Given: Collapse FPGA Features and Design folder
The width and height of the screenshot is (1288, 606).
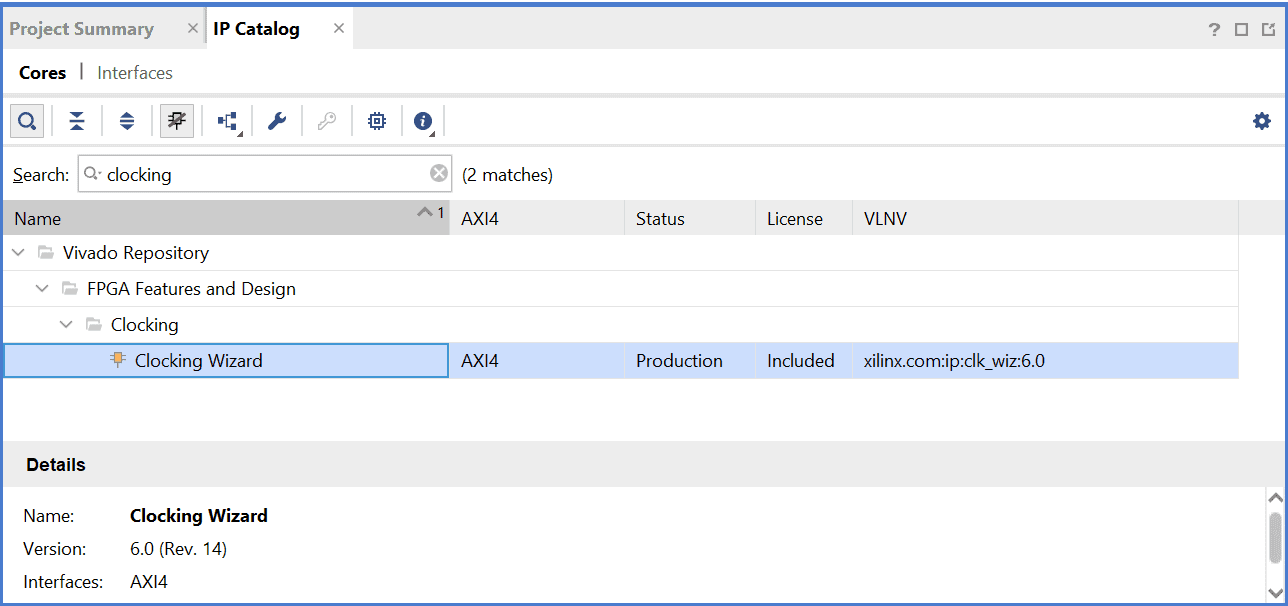Looking at the screenshot, I should [x=42, y=289].
